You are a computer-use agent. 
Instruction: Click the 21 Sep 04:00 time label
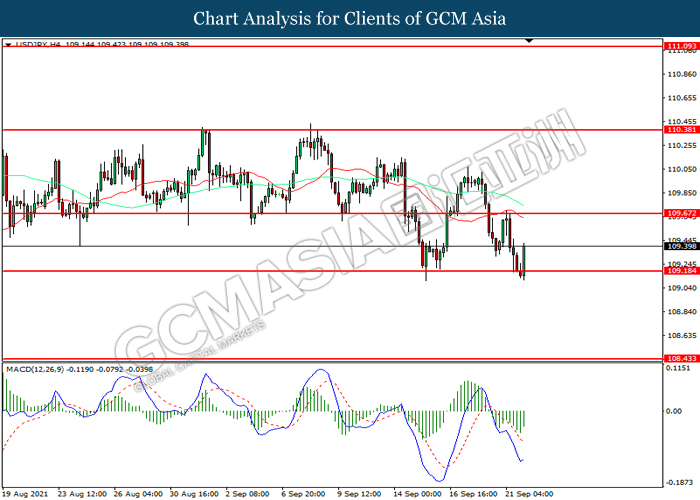tap(529, 494)
